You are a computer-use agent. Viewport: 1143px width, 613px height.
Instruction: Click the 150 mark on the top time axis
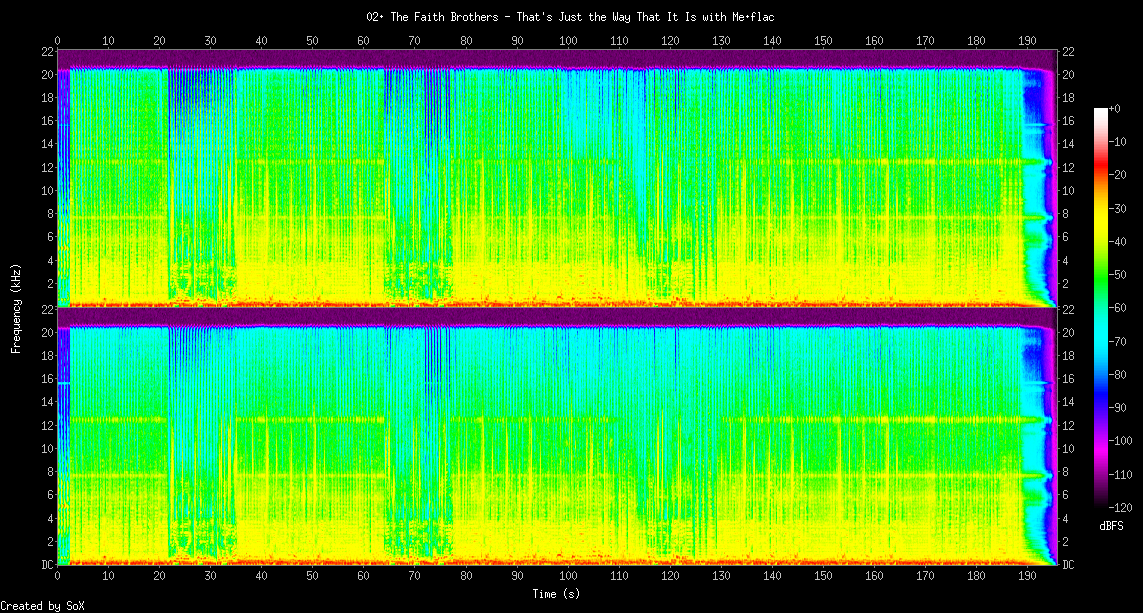click(823, 41)
